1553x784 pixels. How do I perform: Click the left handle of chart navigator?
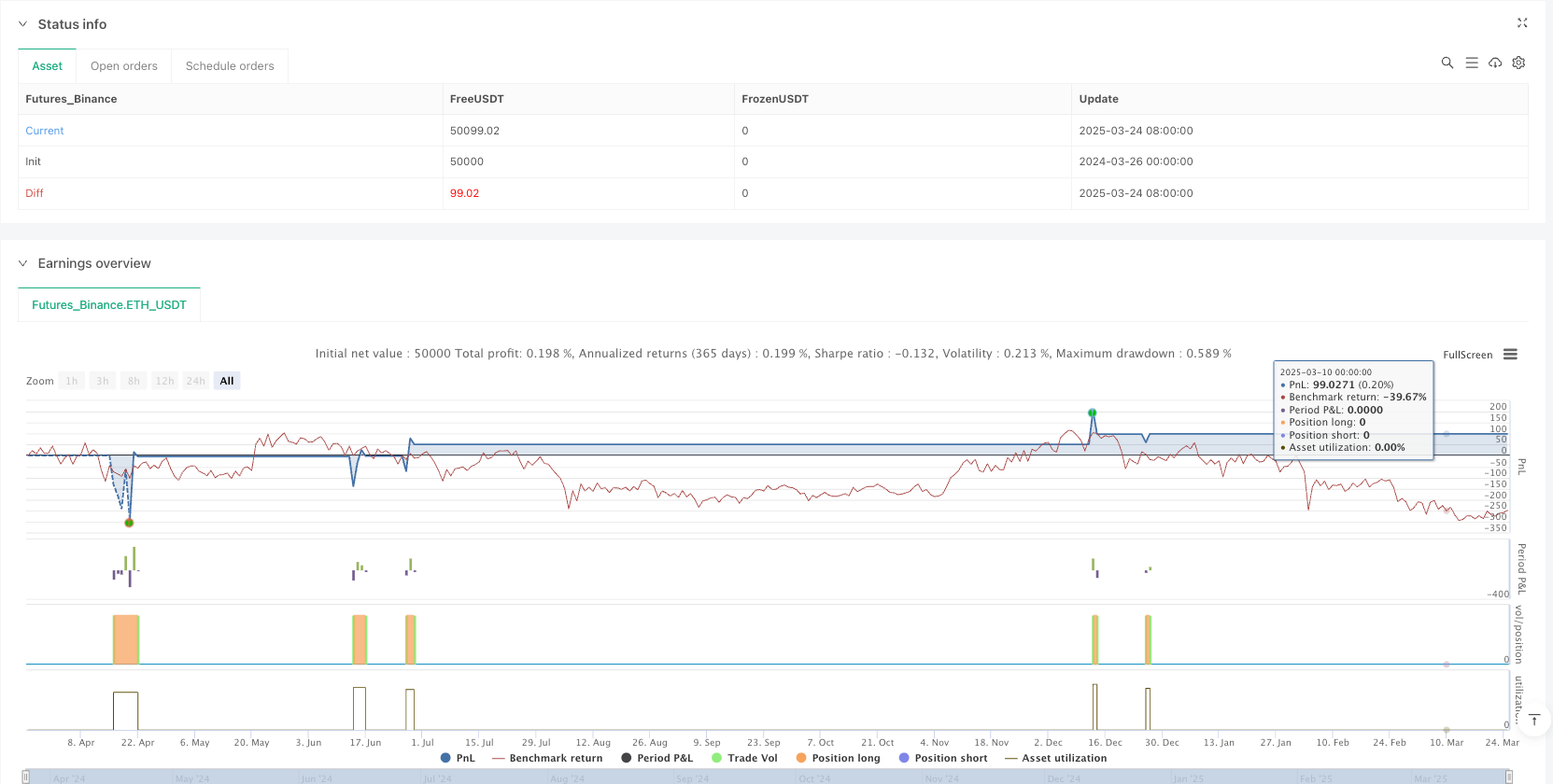tap(26, 777)
